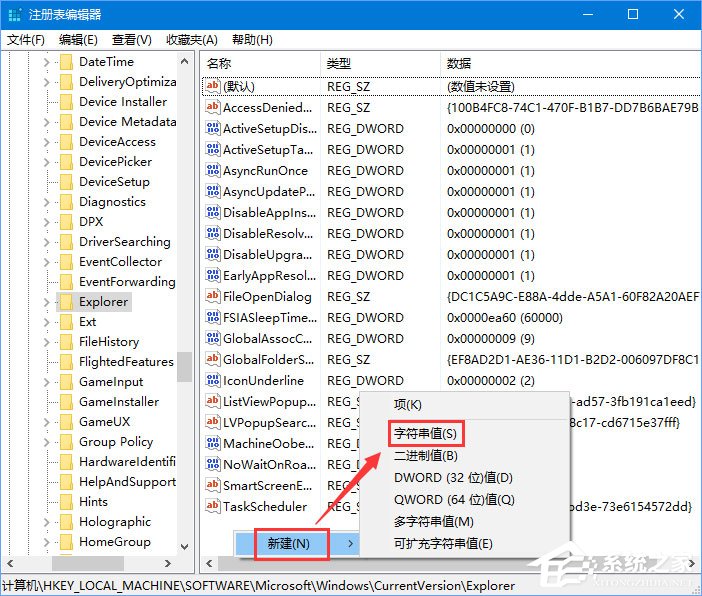Click the DWORD icon of NoWaitOnRoa value
The height and width of the screenshot is (596, 702).
tap(212, 464)
